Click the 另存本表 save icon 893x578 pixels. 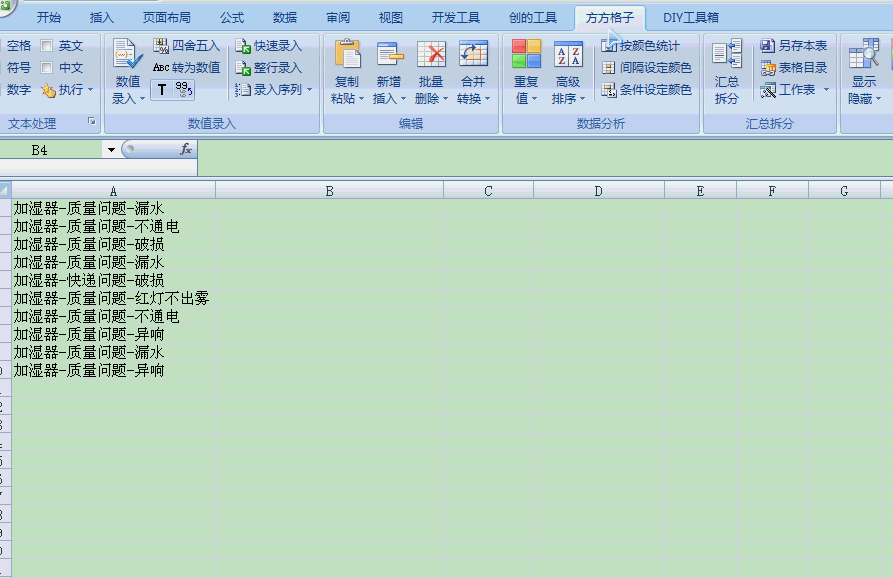tap(767, 46)
